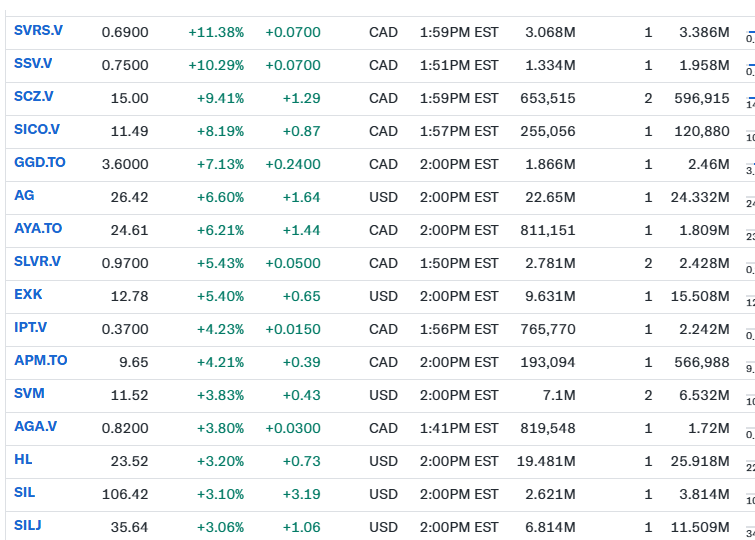Image resolution: width=755 pixels, height=540 pixels.
Task: Click the SIL row's 106.42 price cell
Action: 125,494
